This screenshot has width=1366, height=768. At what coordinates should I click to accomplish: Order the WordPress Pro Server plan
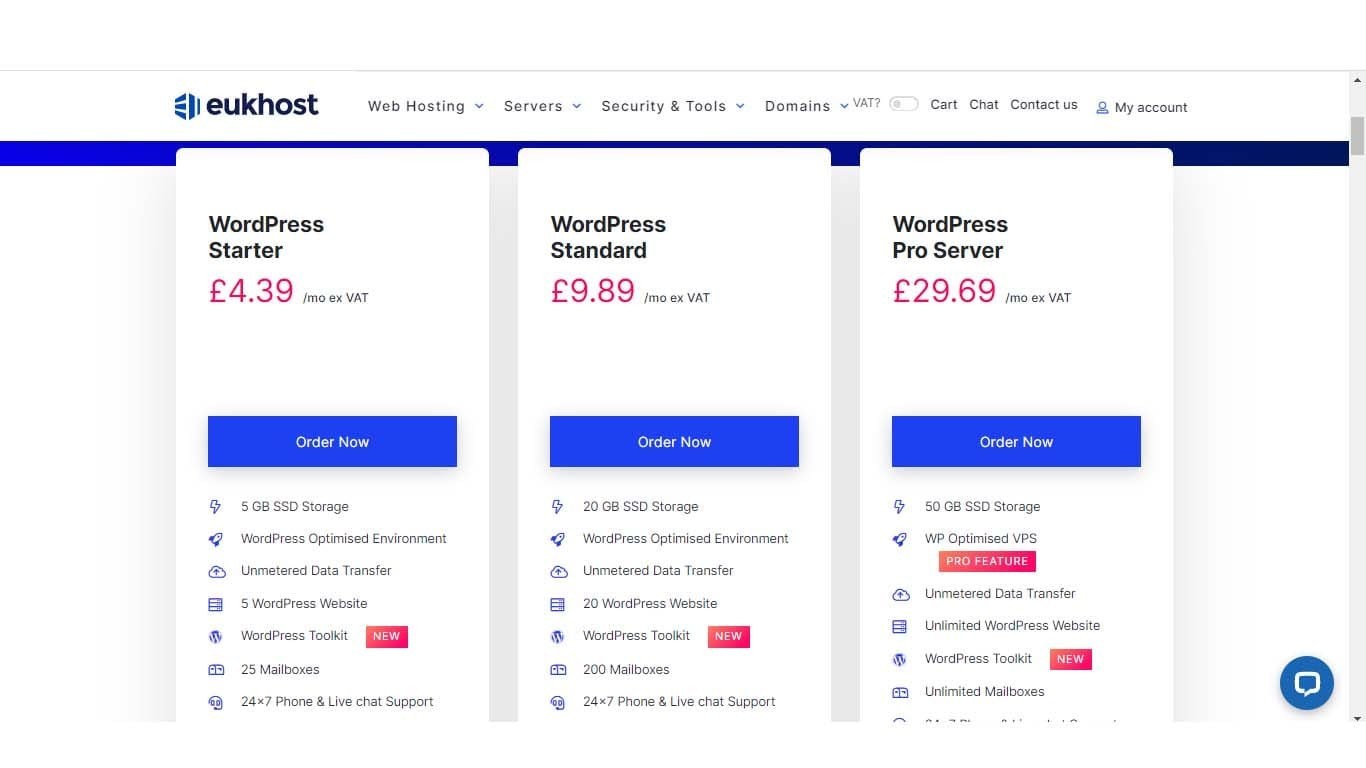[1016, 441]
